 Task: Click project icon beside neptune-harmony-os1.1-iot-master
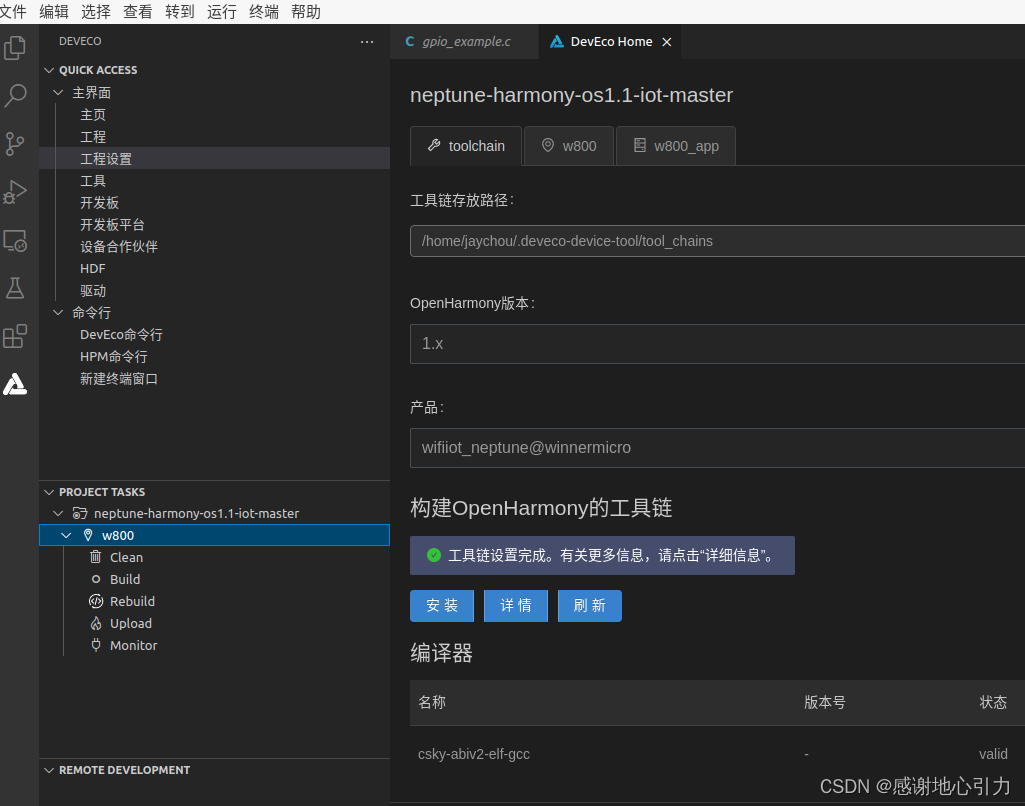(x=80, y=513)
